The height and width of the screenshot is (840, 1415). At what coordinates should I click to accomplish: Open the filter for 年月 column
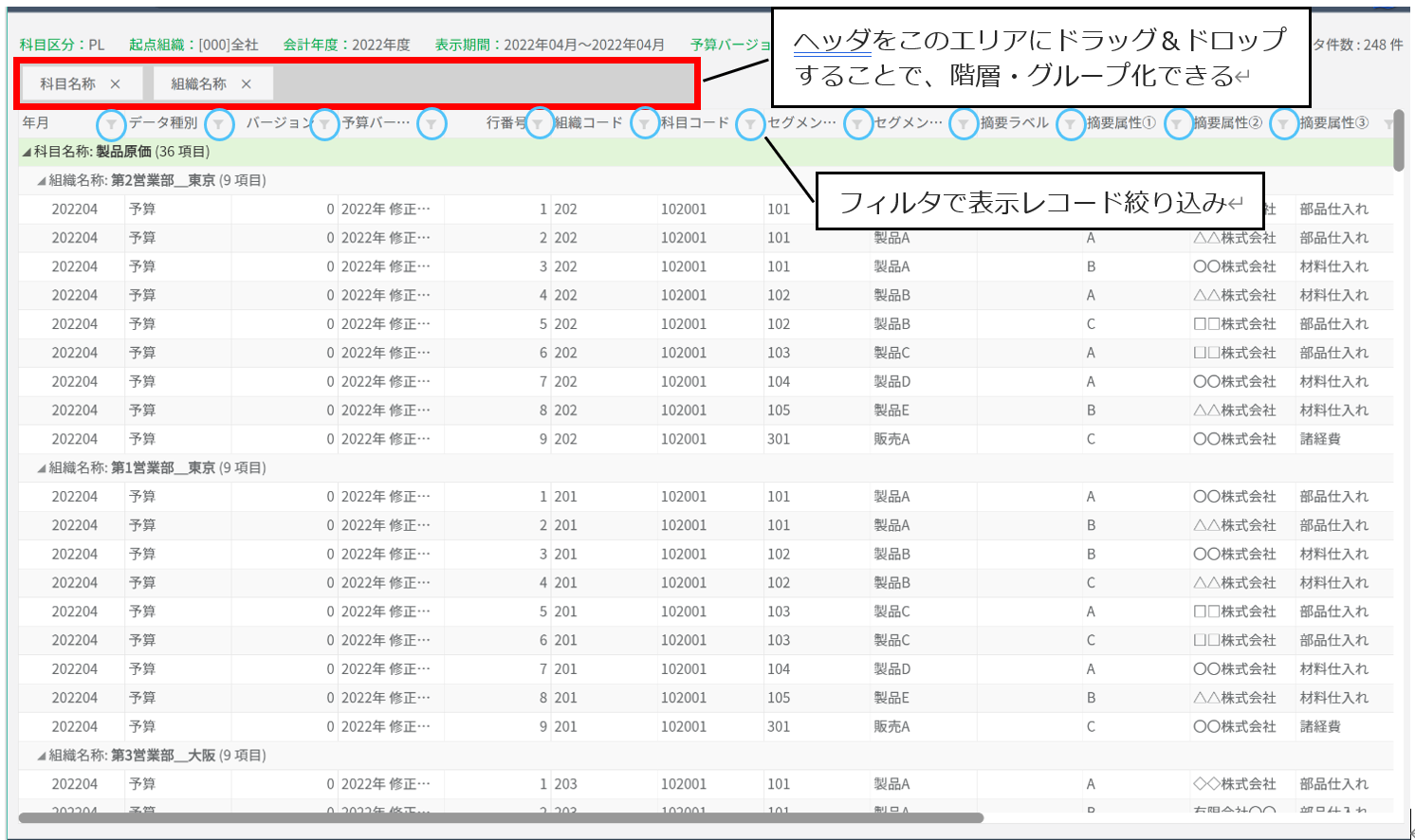[x=111, y=124]
